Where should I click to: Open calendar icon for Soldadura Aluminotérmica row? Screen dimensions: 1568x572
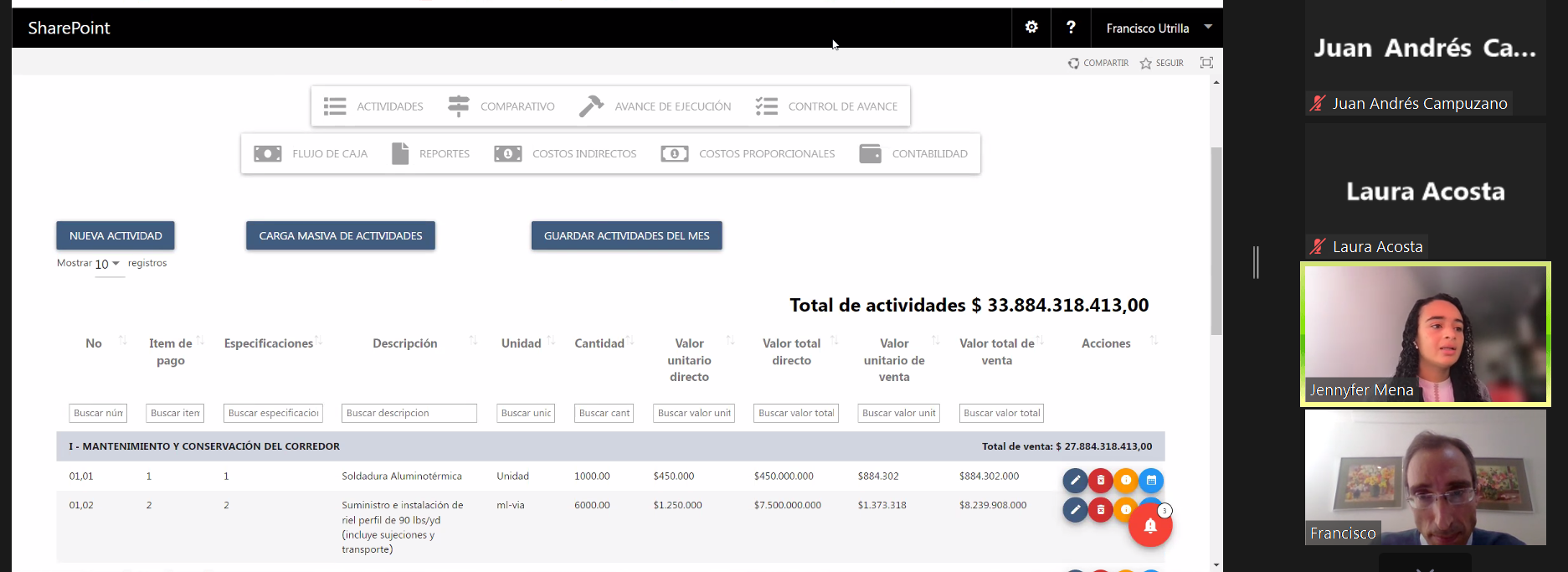pyautogui.click(x=1151, y=481)
